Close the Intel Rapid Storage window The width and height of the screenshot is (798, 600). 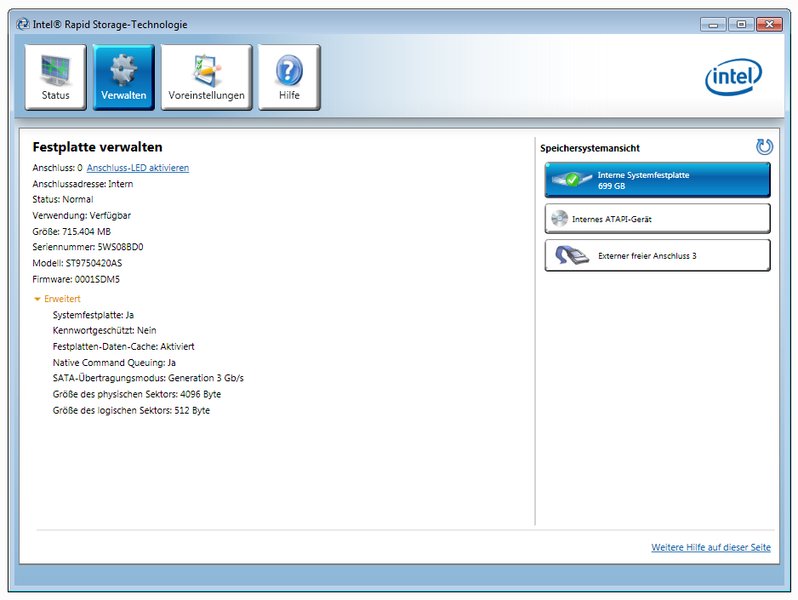(769, 24)
